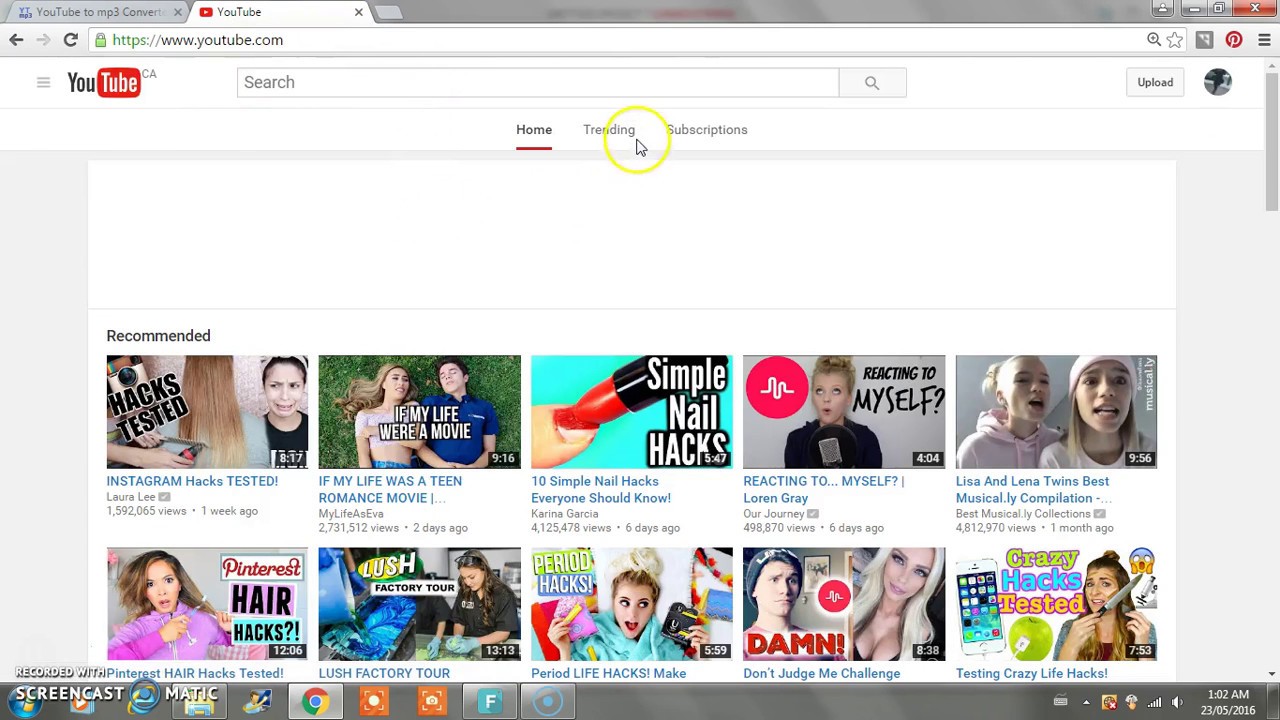Screen dimensions: 1280x720
Task: Show hidden tray icons arrow
Action: (1086, 702)
